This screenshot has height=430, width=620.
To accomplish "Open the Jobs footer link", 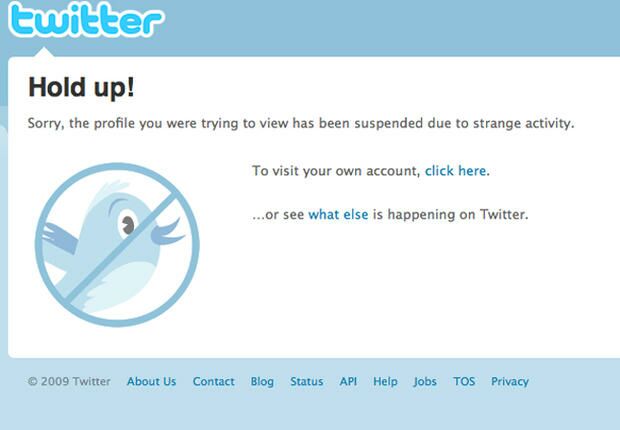I will (x=425, y=381).
